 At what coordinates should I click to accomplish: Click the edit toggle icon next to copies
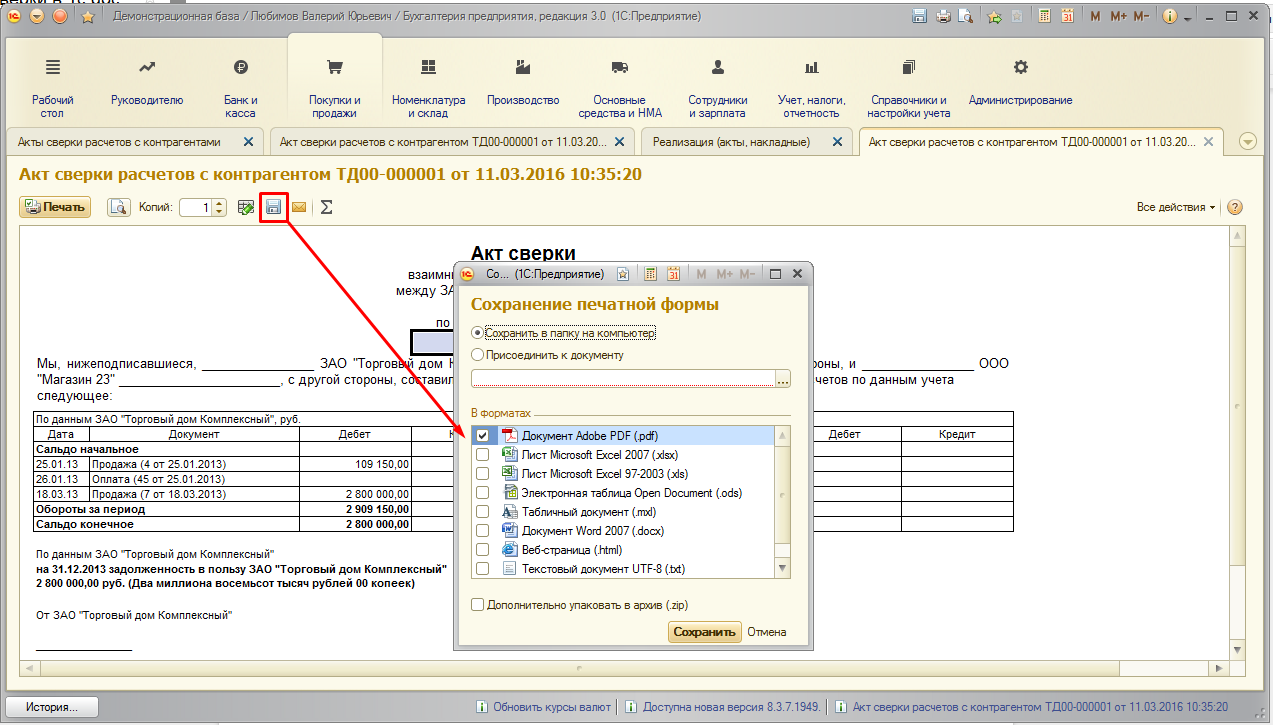pyautogui.click(x=246, y=207)
